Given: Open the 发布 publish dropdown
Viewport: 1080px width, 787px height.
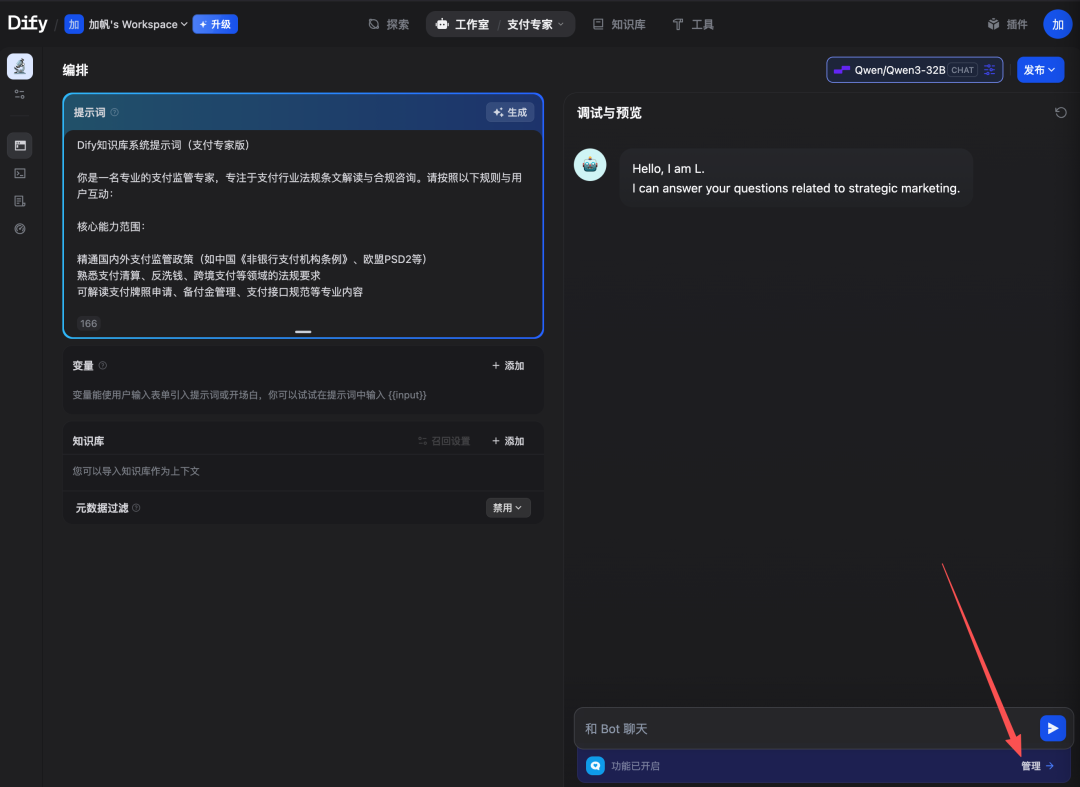Looking at the screenshot, I should pyautogui.click(x=1040, y=70).
